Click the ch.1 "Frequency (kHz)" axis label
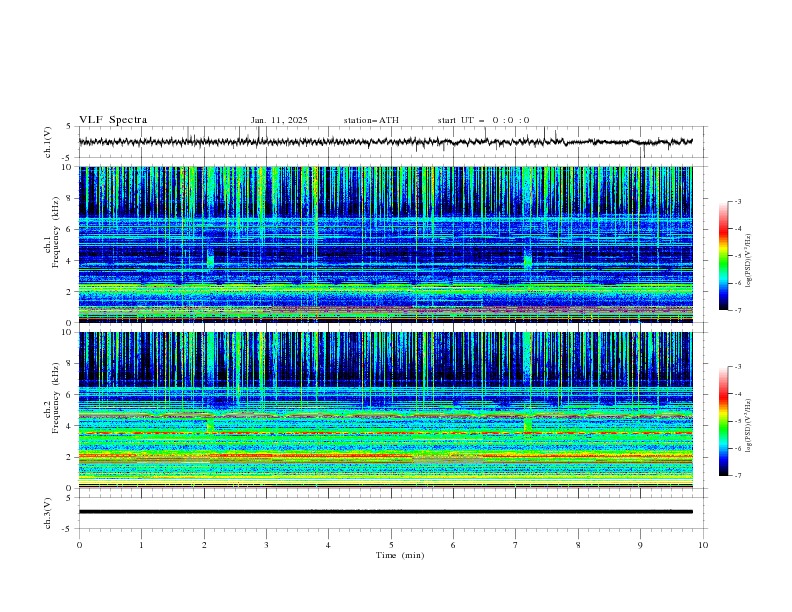 [56, 234]
